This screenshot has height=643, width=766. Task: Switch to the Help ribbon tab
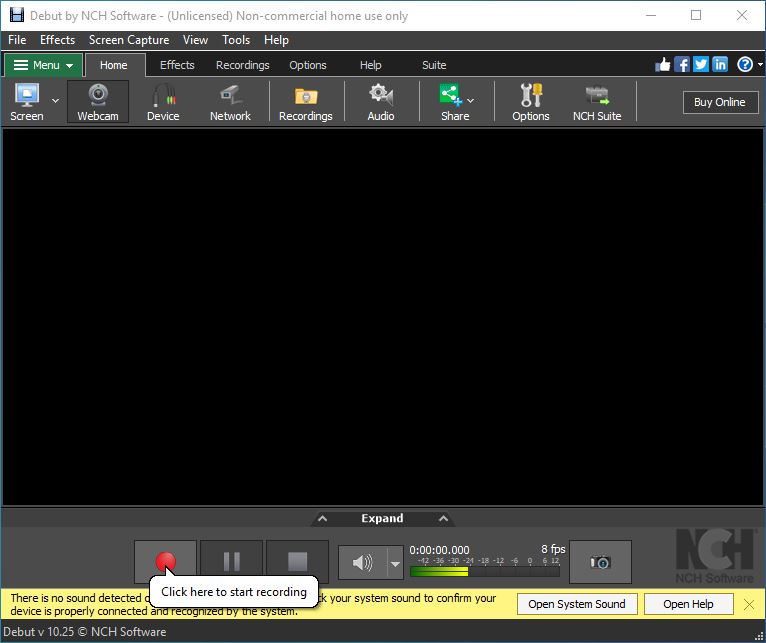coord(371,65)
